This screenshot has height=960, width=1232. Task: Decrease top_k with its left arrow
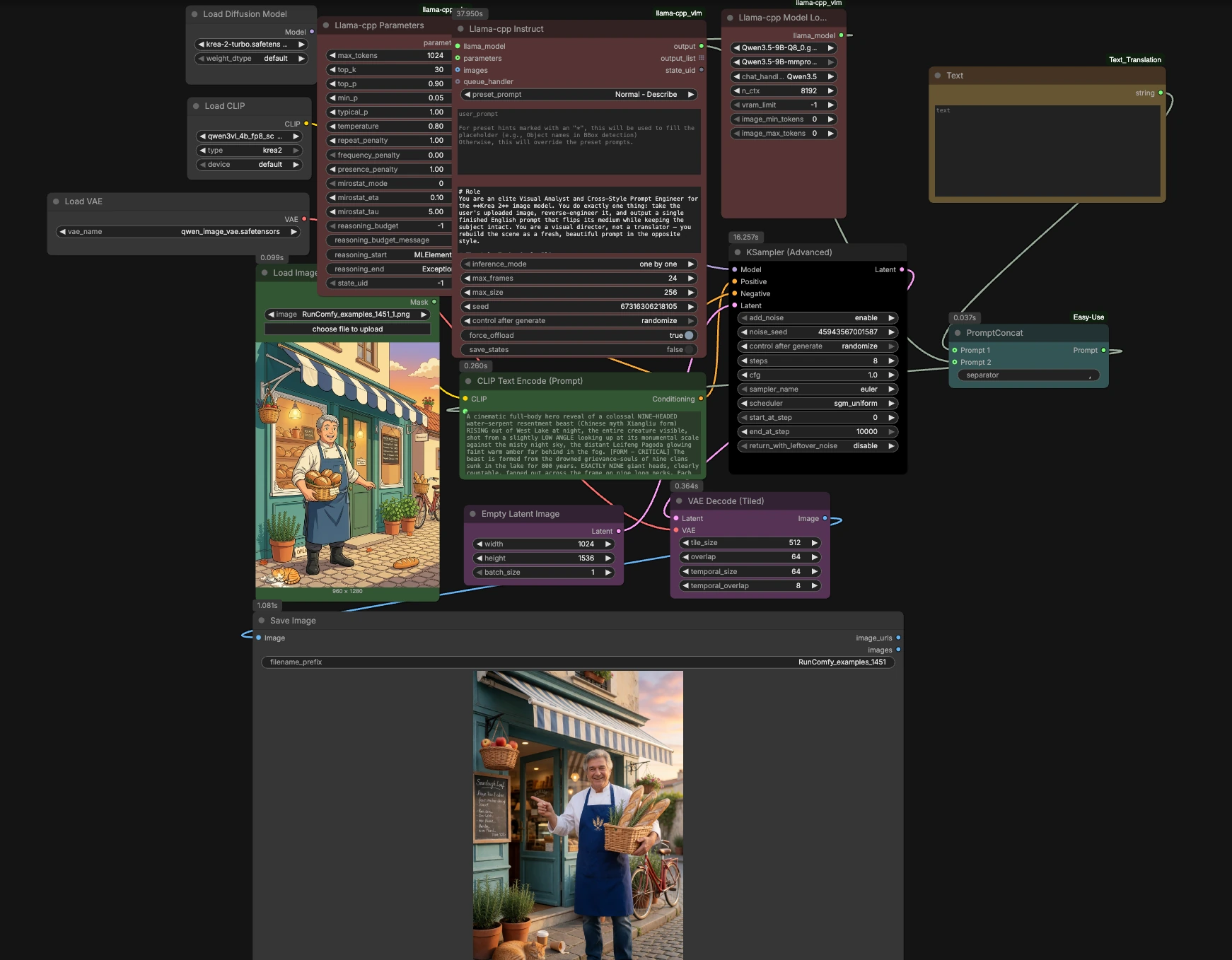pos(332,70)
